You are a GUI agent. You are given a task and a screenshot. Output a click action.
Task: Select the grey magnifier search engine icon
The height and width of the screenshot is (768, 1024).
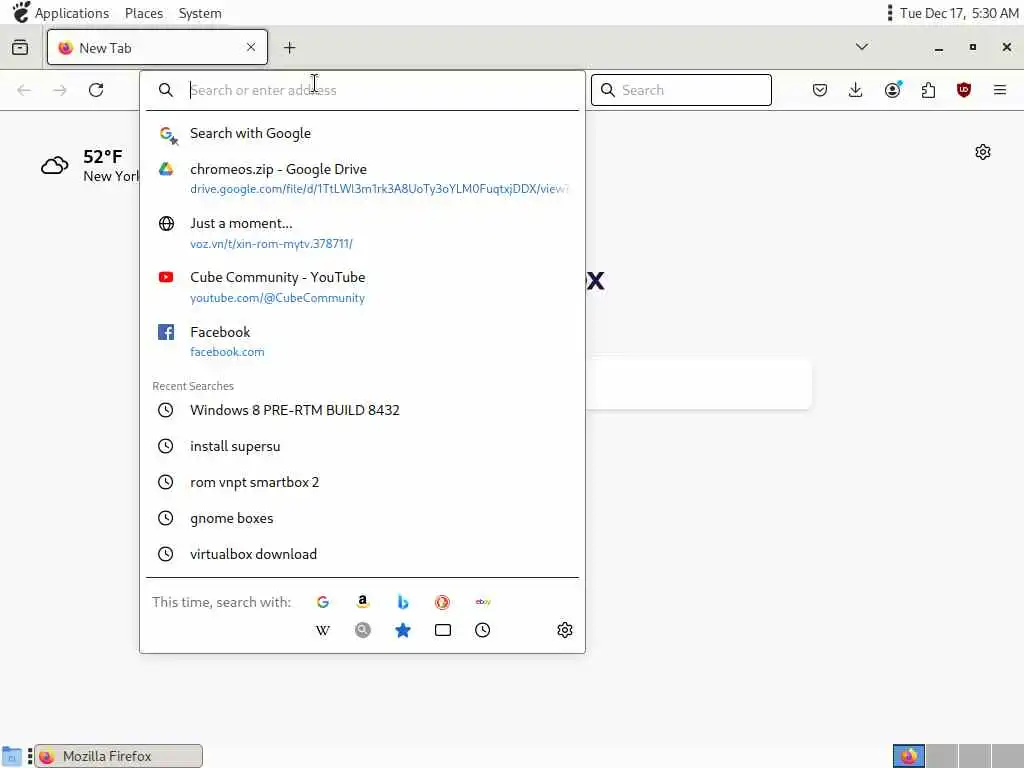click(x=363, y=630)
